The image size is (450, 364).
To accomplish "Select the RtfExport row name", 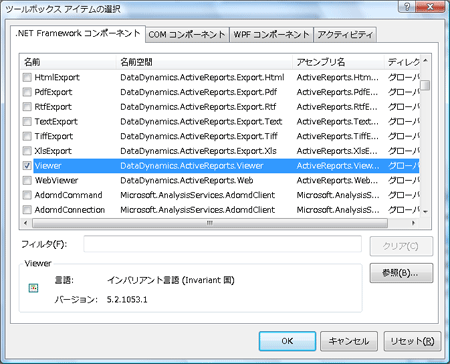I will pyautogui.click(x=53, y=107).
